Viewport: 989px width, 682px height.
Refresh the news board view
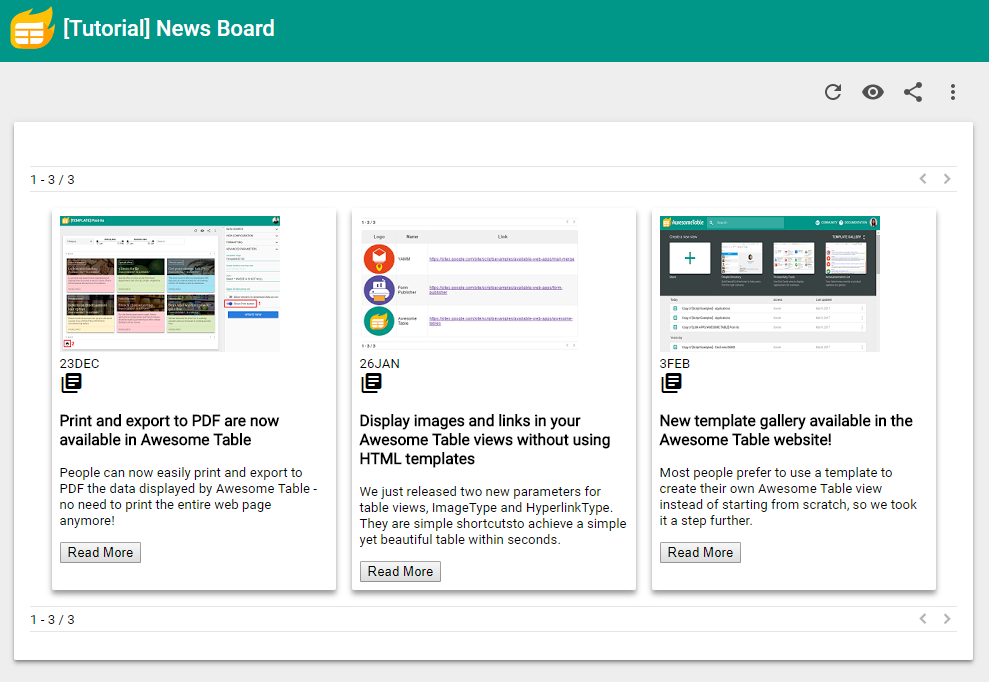833,92
